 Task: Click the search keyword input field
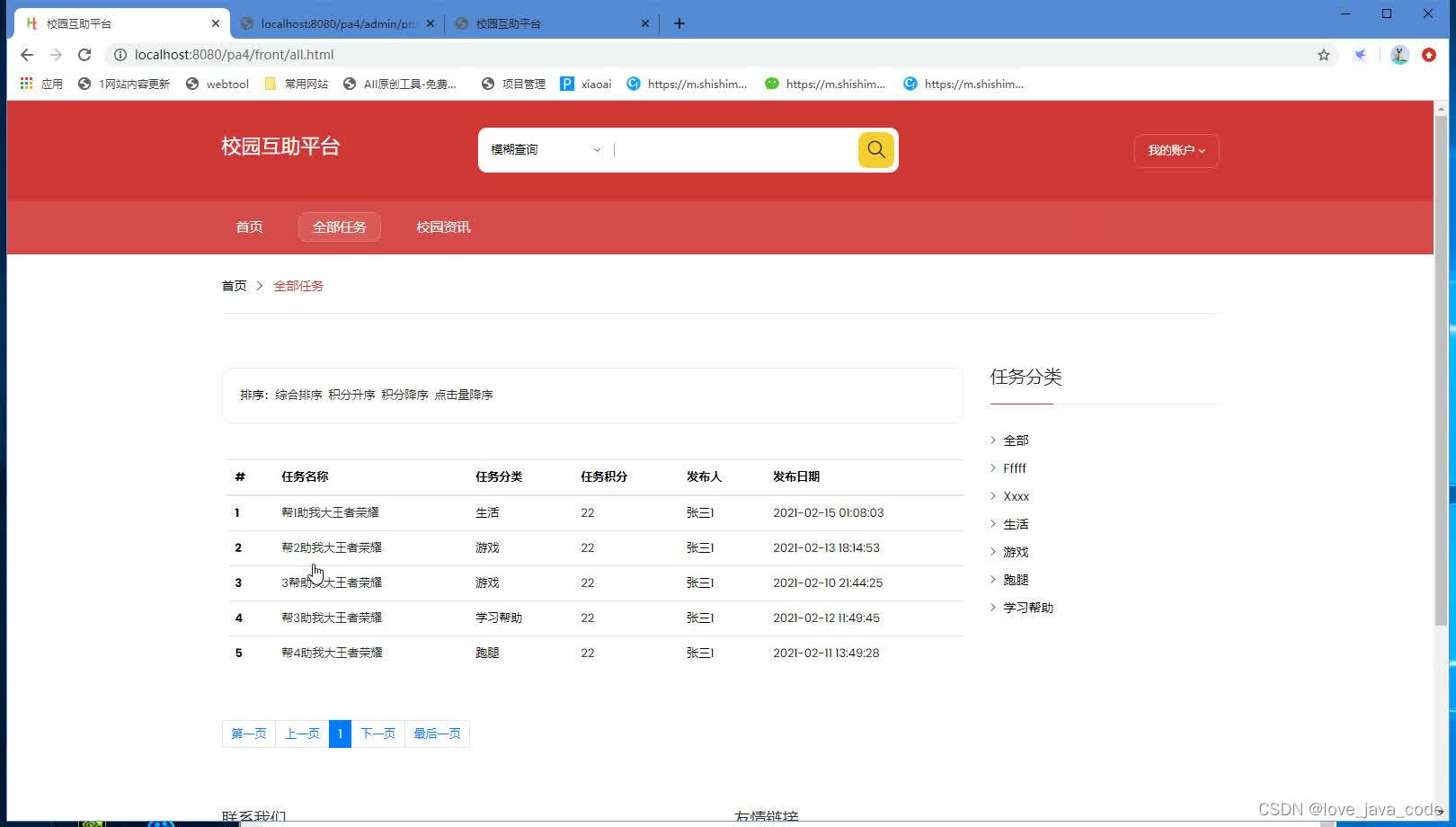tap(733, 150)
